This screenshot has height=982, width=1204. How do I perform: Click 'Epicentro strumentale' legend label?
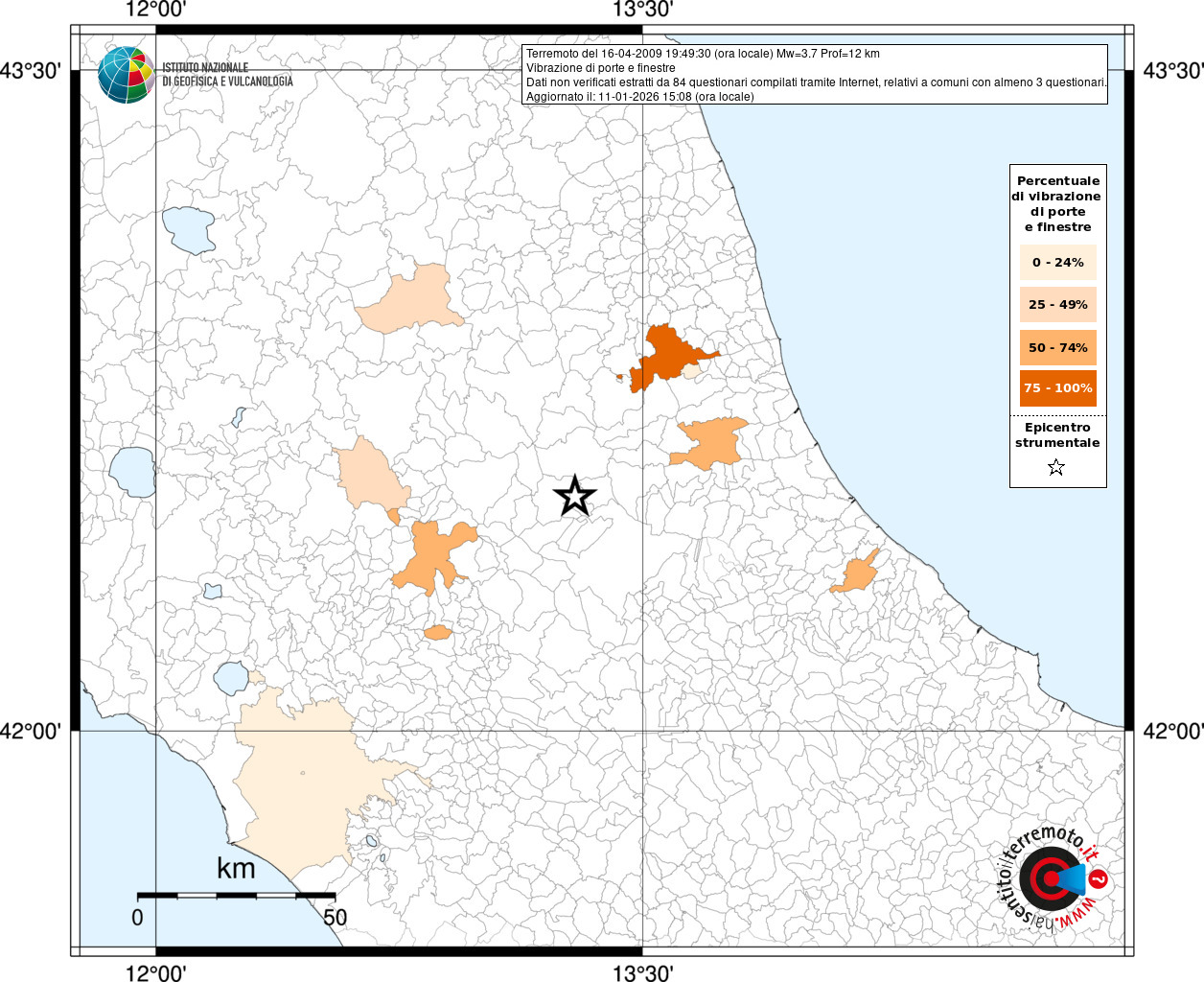[x=1057, y=435]
